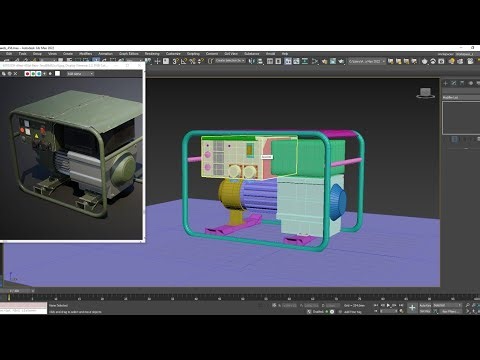Go to end of animation

pos(401,305)
